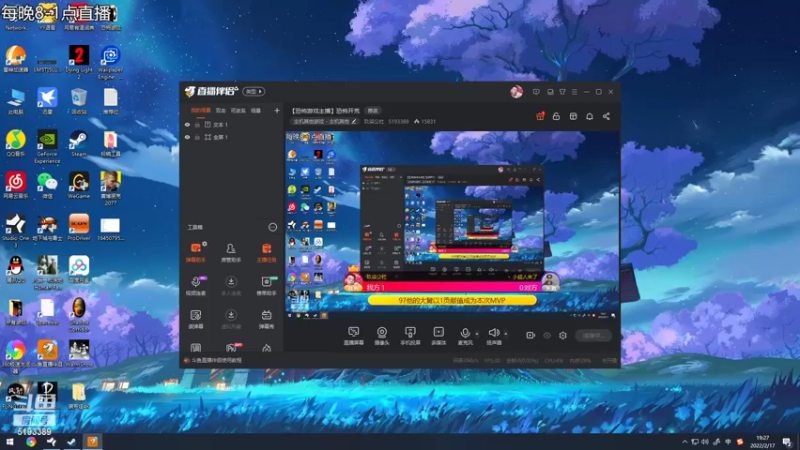Click the live preview canvas
The image size is (800, 450).
click(452, 226)
